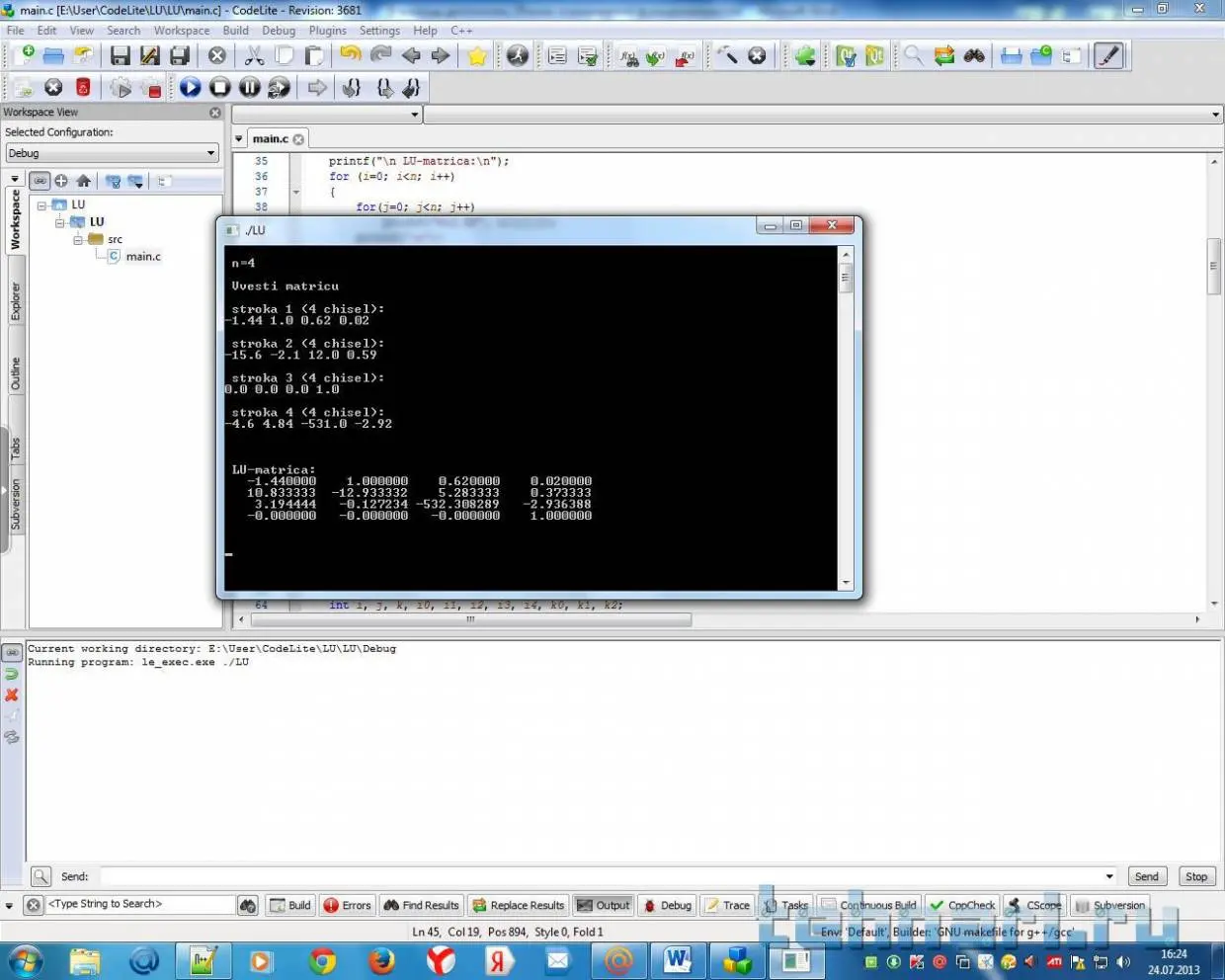Screen dimensions: 1225x980
Task: Open the Explorer side tab
Action: [x=15, y=301]
